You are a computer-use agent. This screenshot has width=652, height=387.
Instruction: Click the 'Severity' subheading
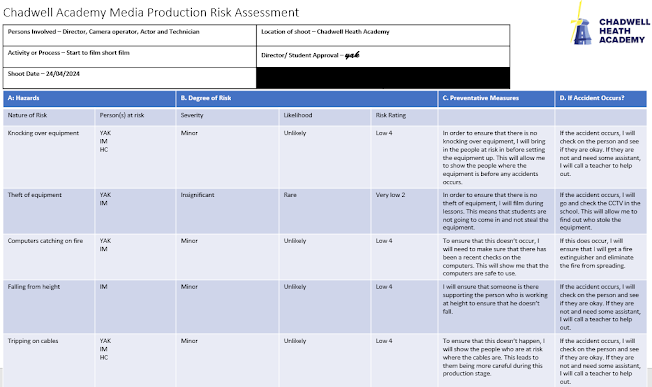192,115
